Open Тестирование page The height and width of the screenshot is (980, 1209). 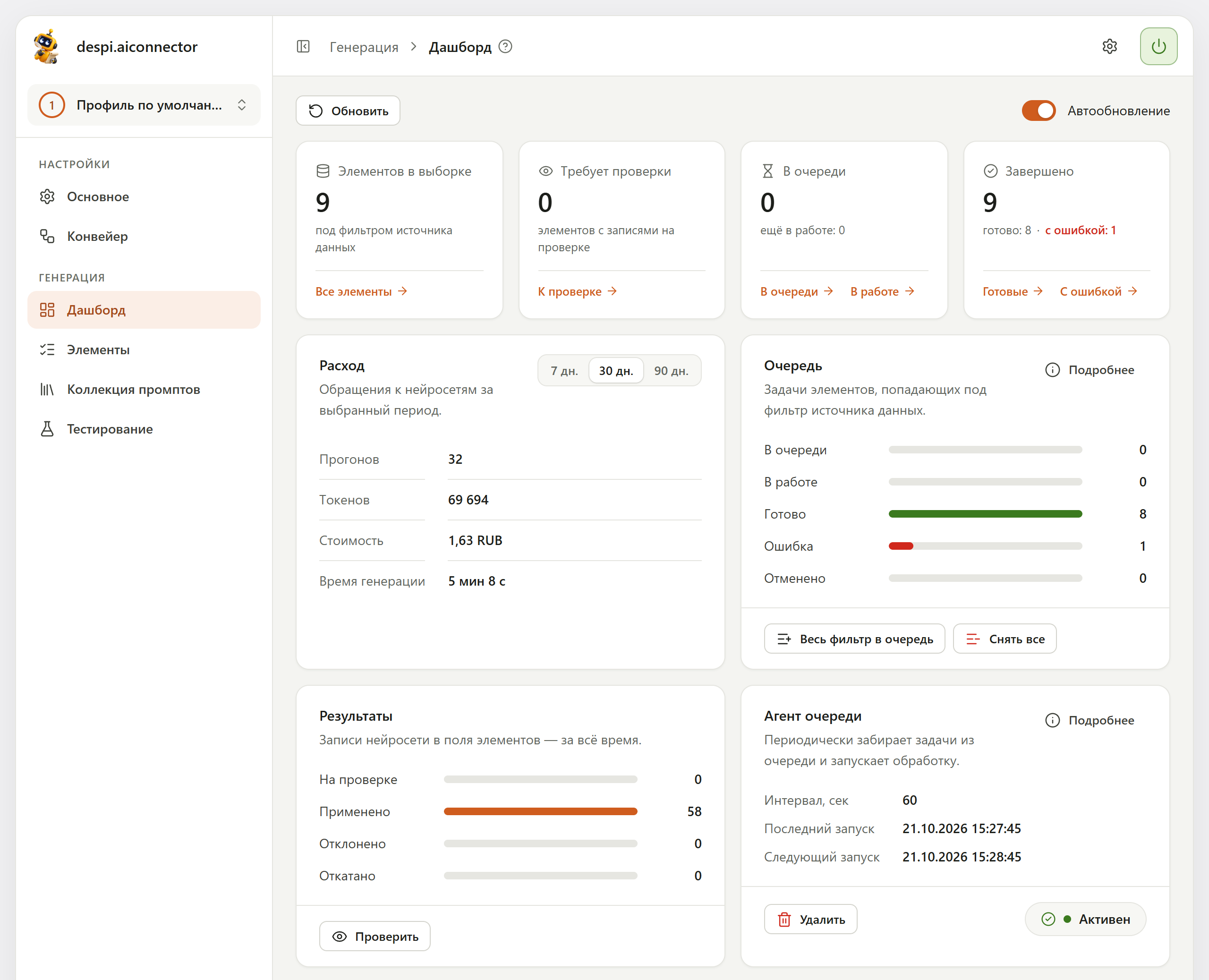(x=144, y=429)
